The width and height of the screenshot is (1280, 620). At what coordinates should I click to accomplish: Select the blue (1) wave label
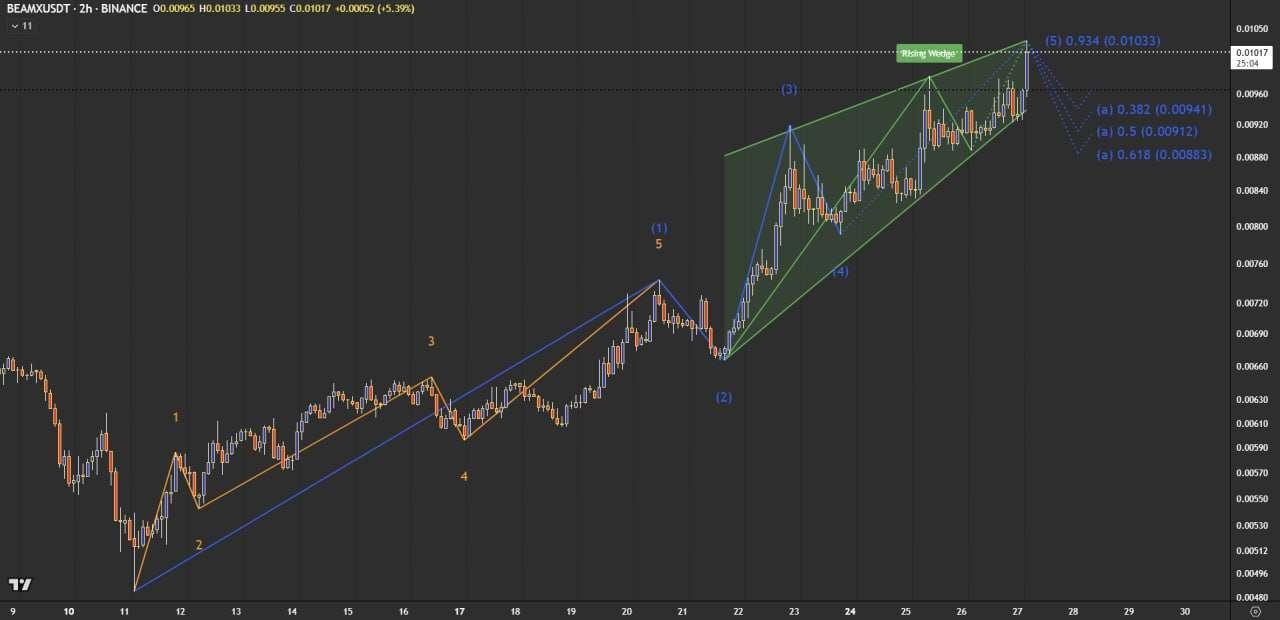(659, 228)
